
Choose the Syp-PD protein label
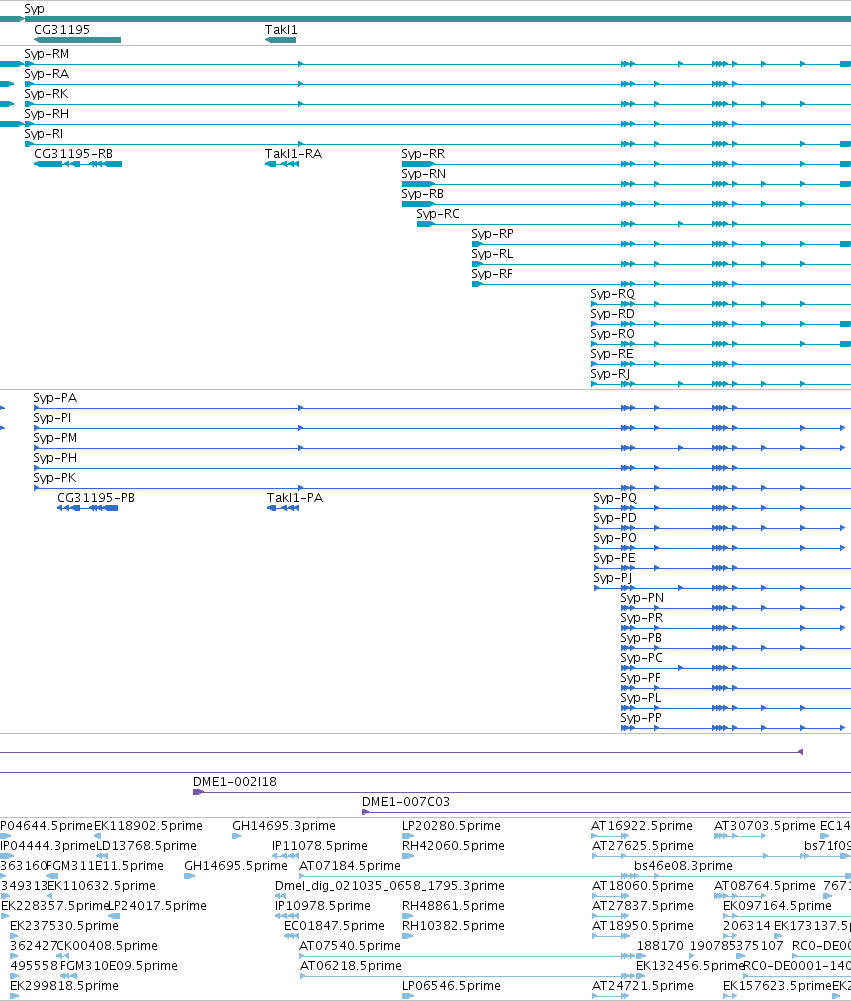pos(615,518)
